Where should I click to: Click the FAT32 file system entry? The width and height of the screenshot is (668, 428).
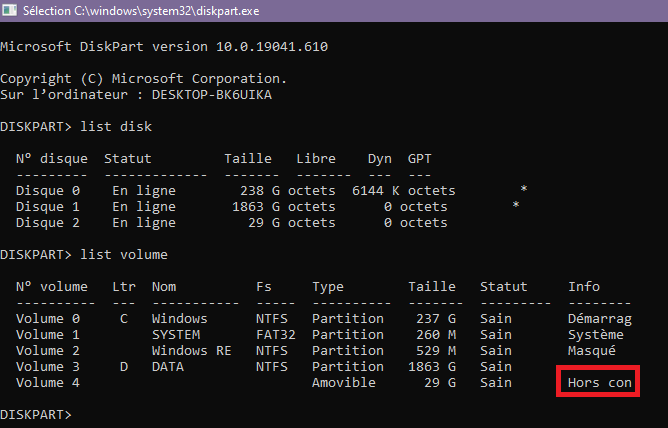tap(276, 335)
